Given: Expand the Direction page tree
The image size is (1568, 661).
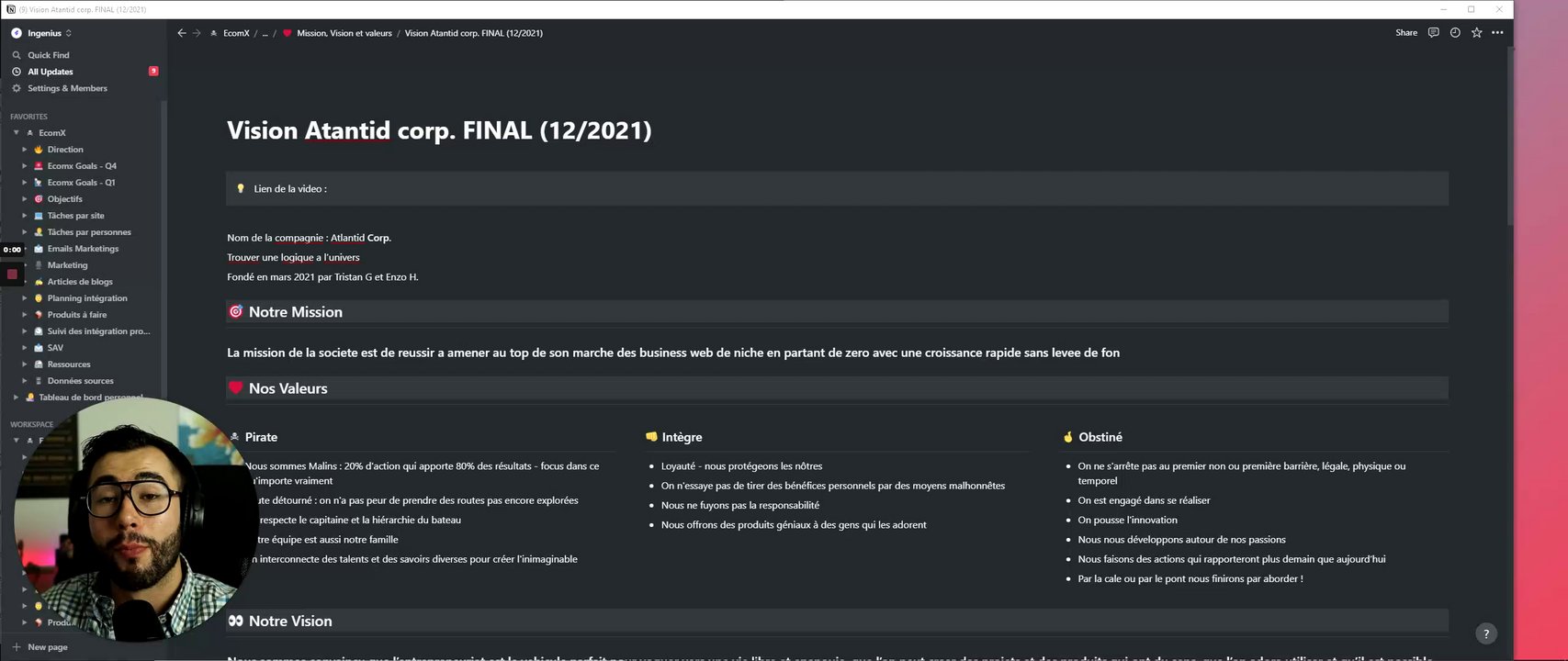Looking at the screenshot, I should tap(25, 150).
